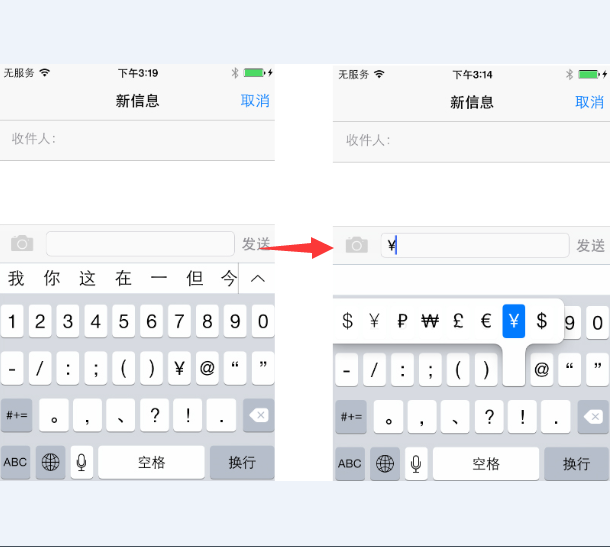Tap the 5 key in left keyboard
Viewport: 610px width, 547px height.
(x=124, y=321)
